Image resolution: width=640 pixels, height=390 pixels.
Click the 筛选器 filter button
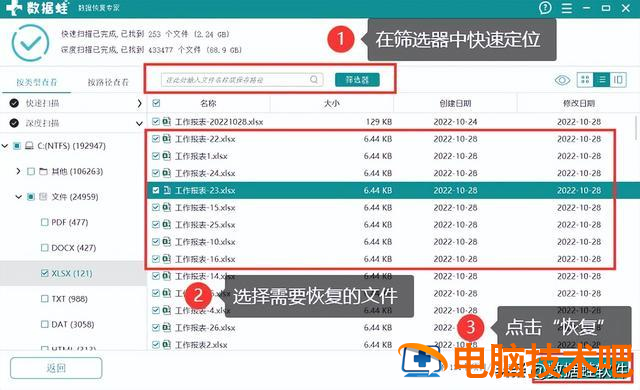tap(357, 80)
